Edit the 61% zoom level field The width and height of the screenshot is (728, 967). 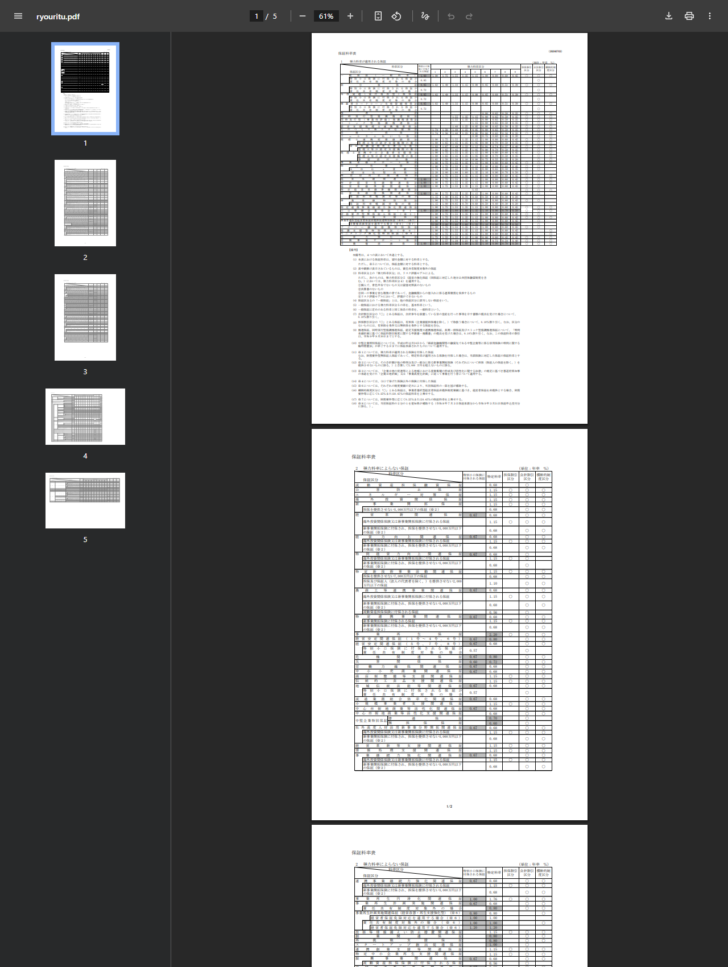[x=326, y=16]
